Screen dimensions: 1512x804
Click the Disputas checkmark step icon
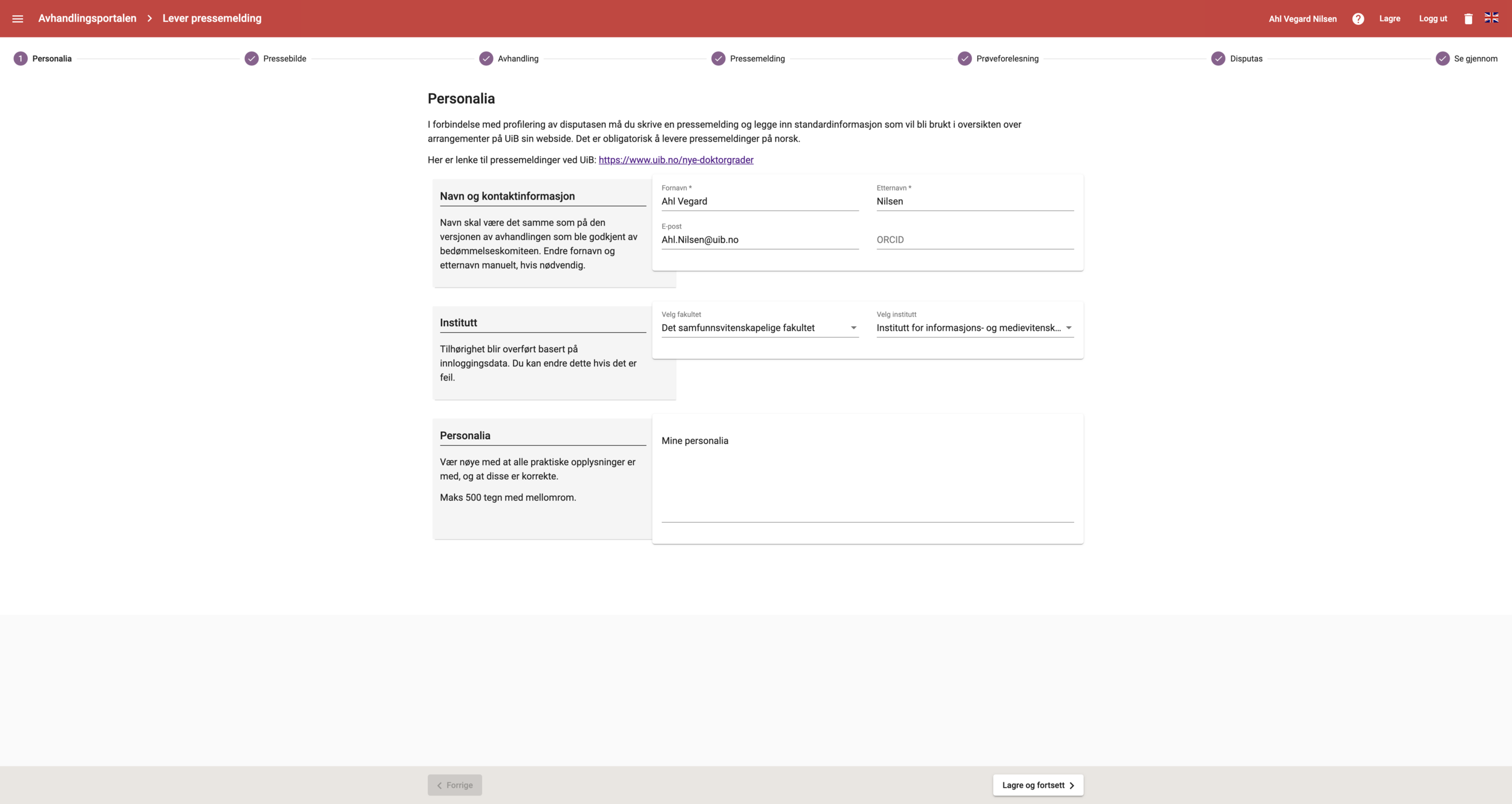(1218, 59)
